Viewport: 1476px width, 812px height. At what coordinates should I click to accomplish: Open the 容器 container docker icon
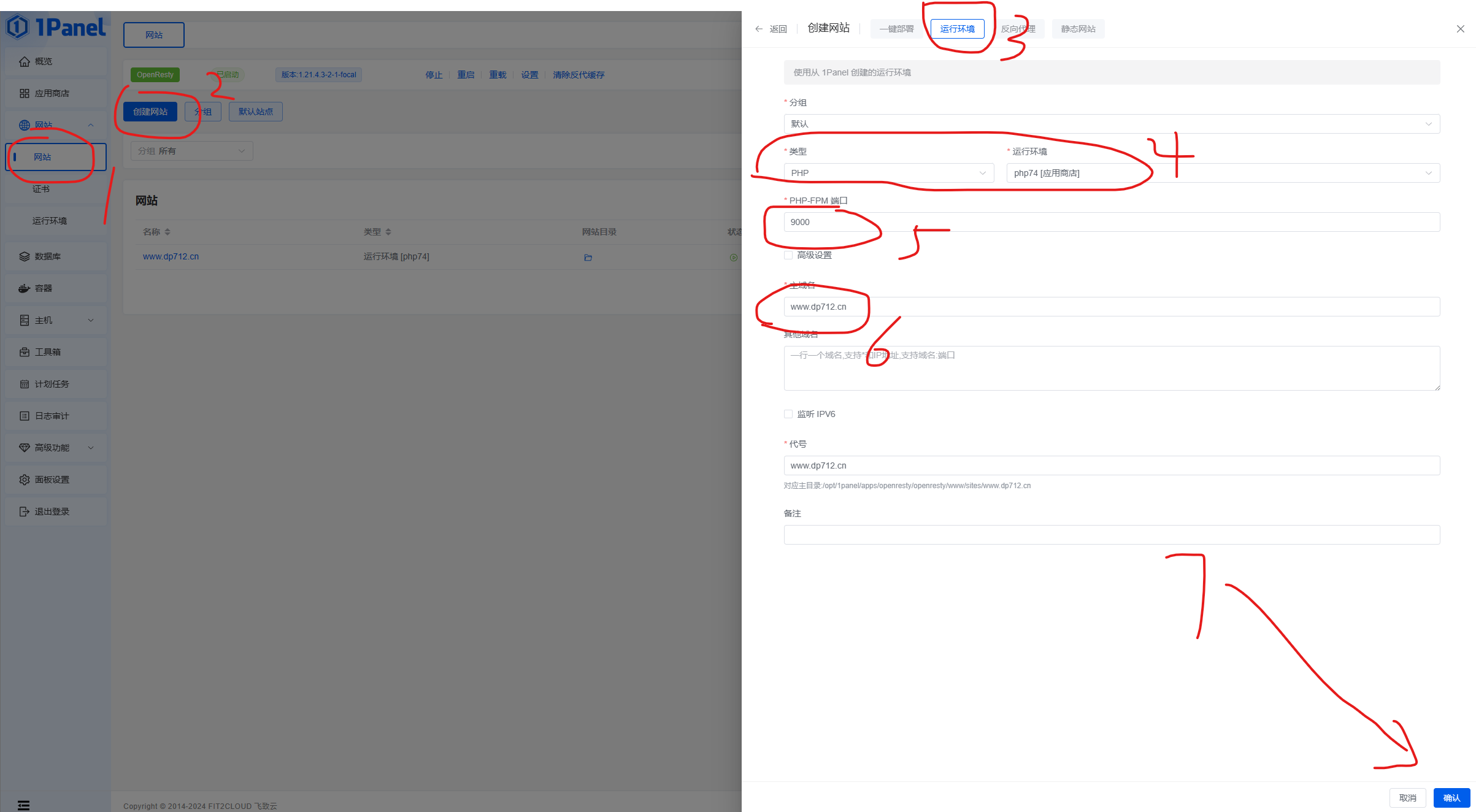click(25, 288)
